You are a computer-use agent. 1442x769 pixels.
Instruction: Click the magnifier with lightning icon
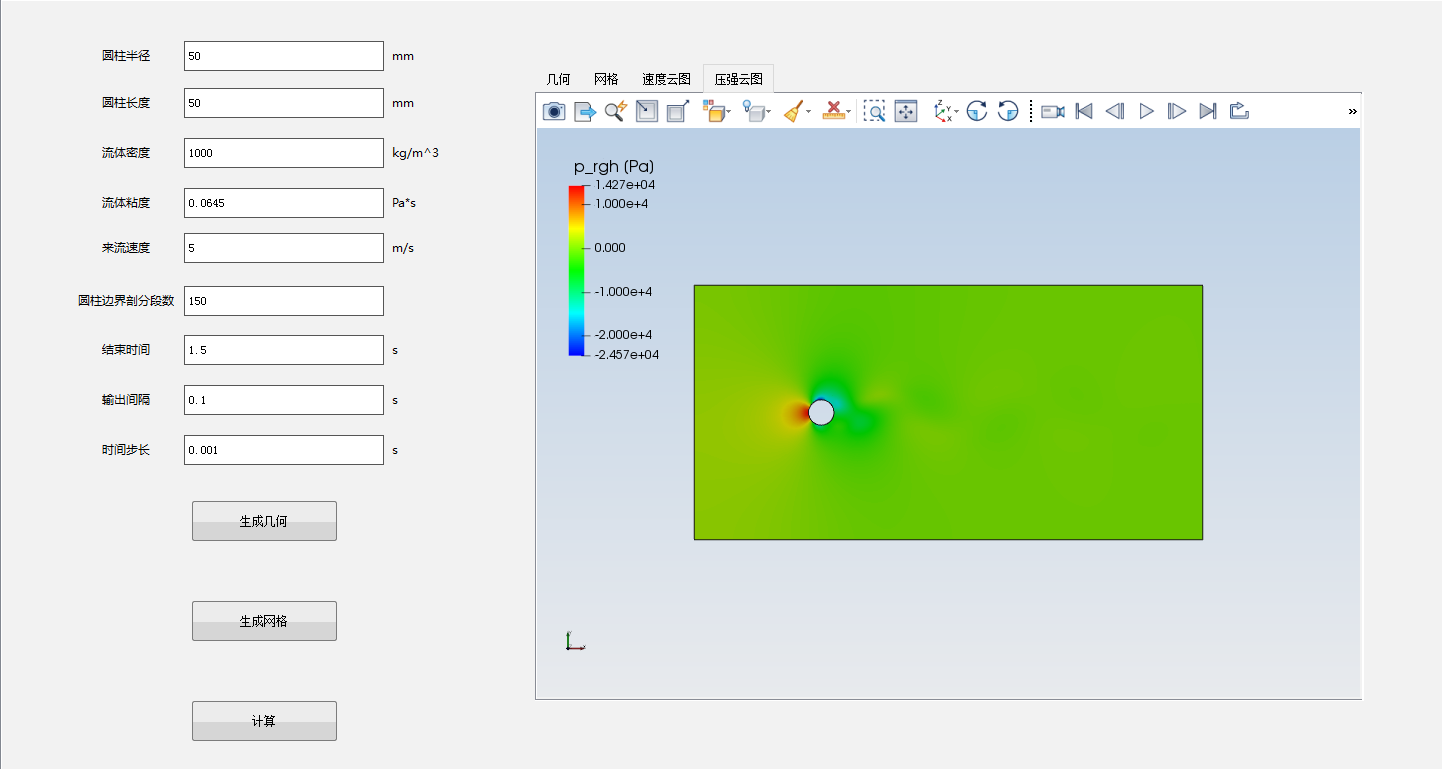616,111
